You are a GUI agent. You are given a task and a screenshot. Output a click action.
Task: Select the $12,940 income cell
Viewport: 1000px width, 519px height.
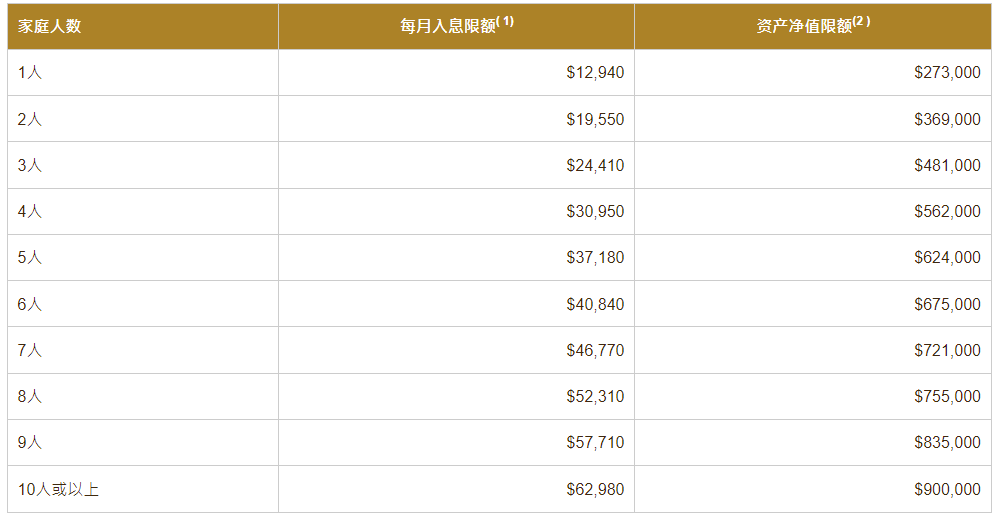(595, 73)
